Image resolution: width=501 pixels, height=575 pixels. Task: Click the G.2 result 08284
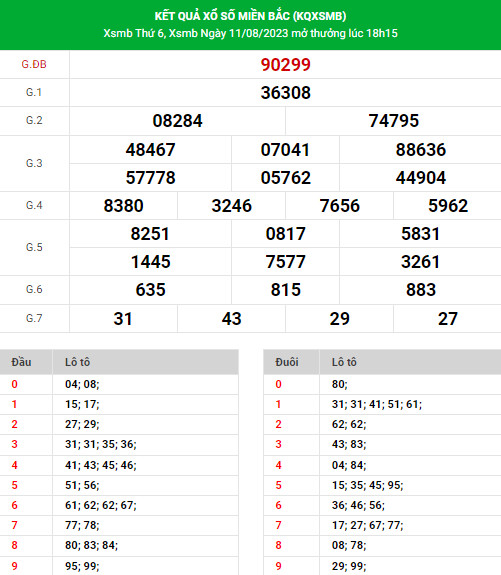[x=177, y=121]
